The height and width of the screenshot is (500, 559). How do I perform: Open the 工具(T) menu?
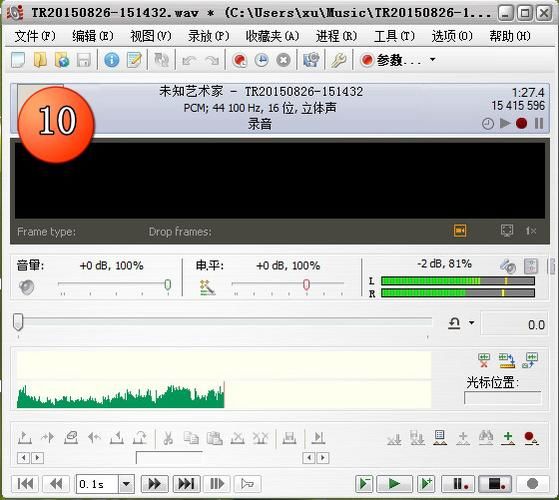click(394, 36)
